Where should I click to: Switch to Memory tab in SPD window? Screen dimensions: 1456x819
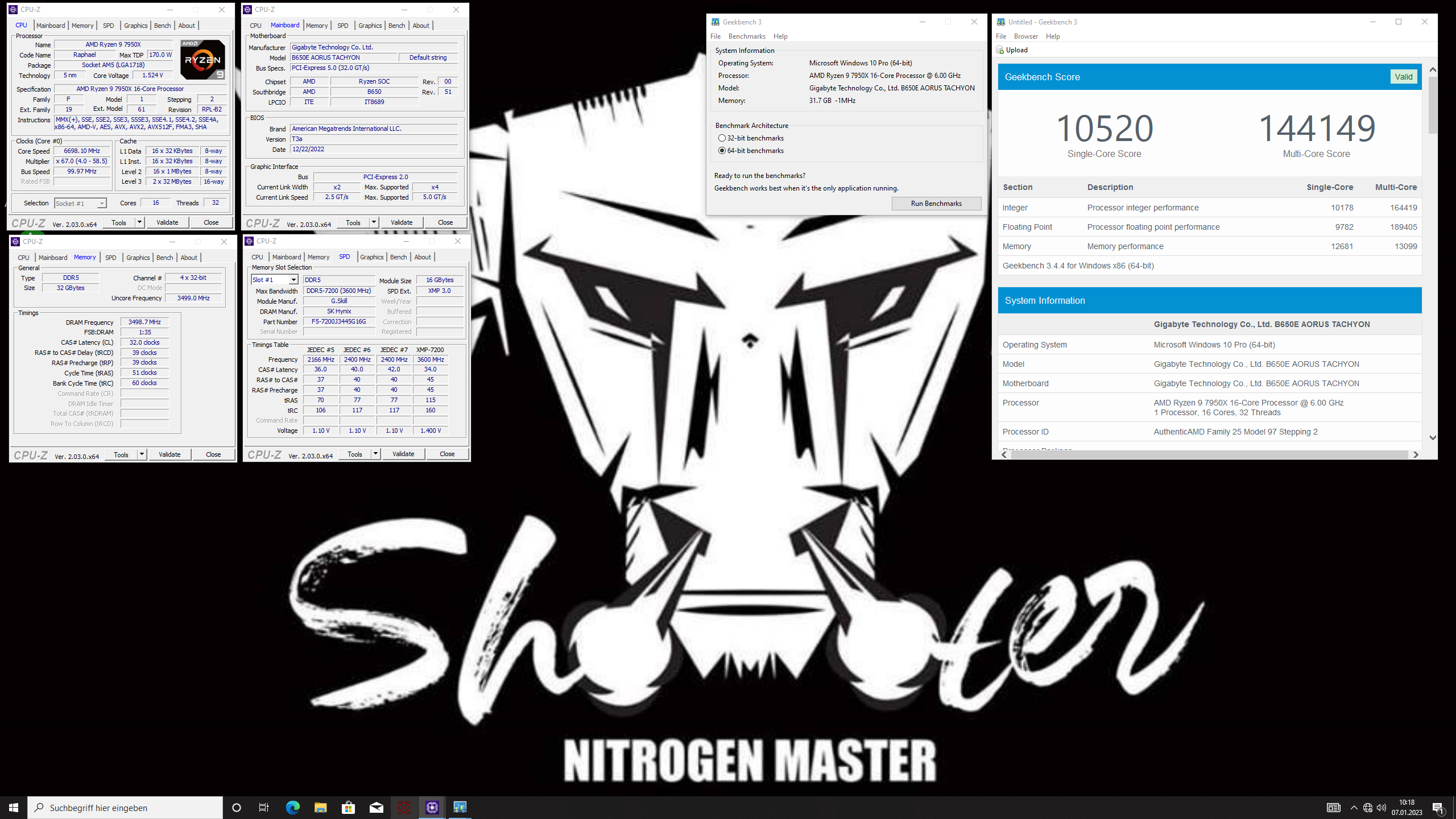pyautogui.click(x=318, y=257)
